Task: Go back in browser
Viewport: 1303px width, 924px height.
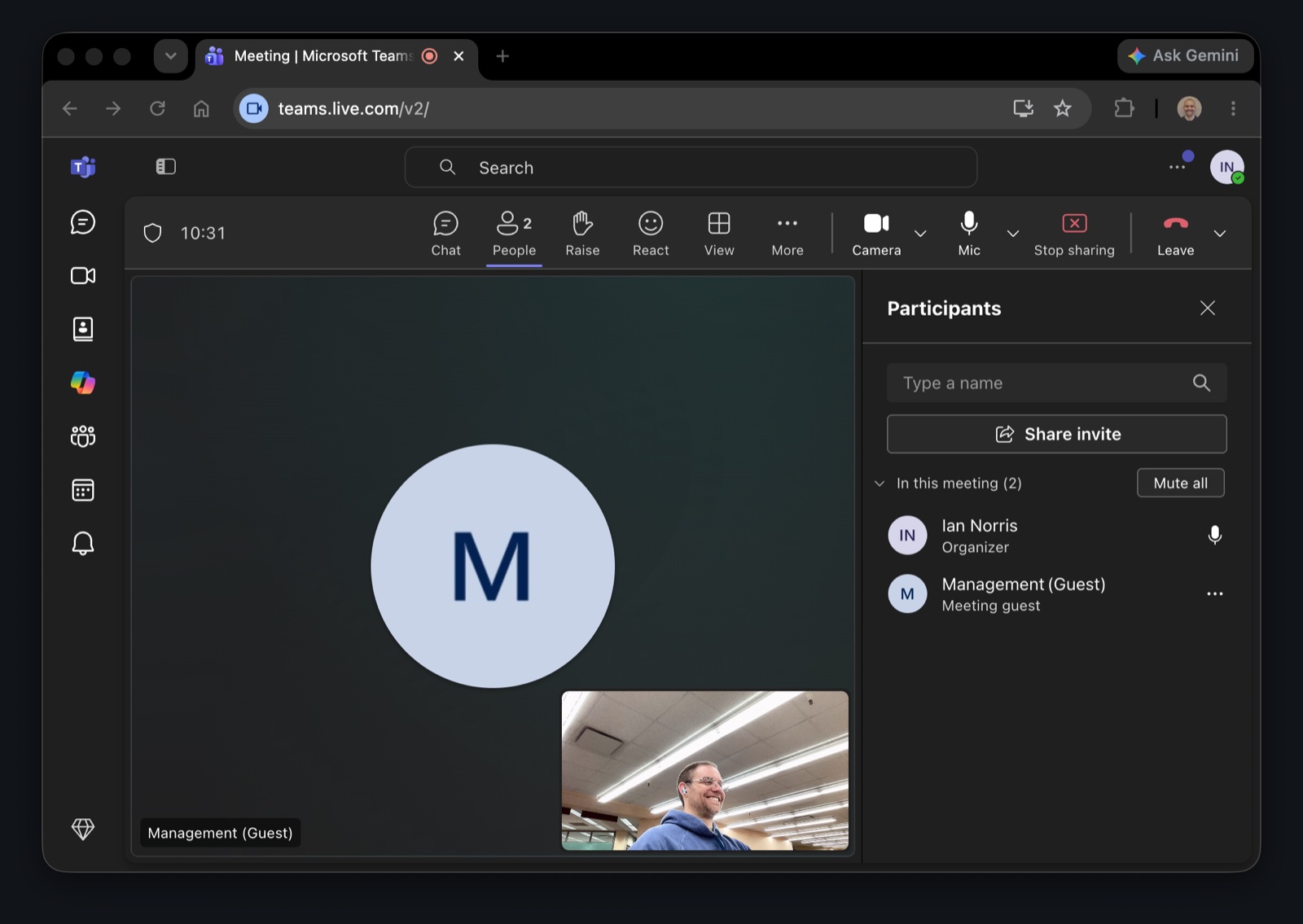Action: click(70, 108)
